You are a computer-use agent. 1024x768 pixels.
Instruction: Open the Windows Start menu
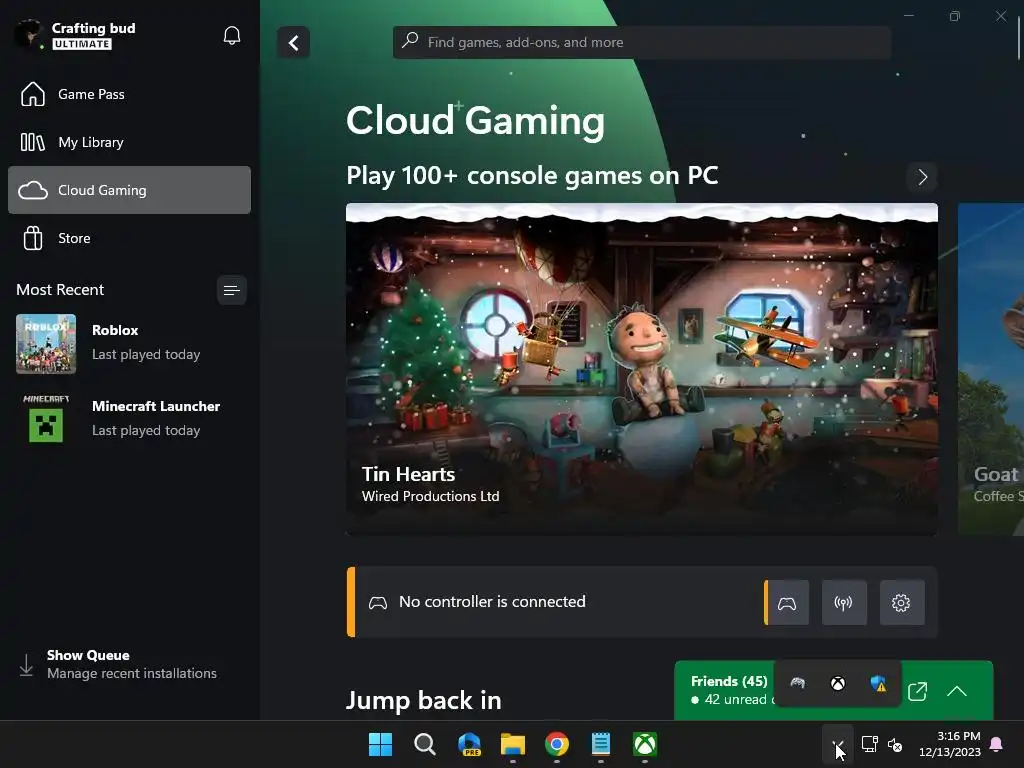pyautogui.click(x=381, y=744)
